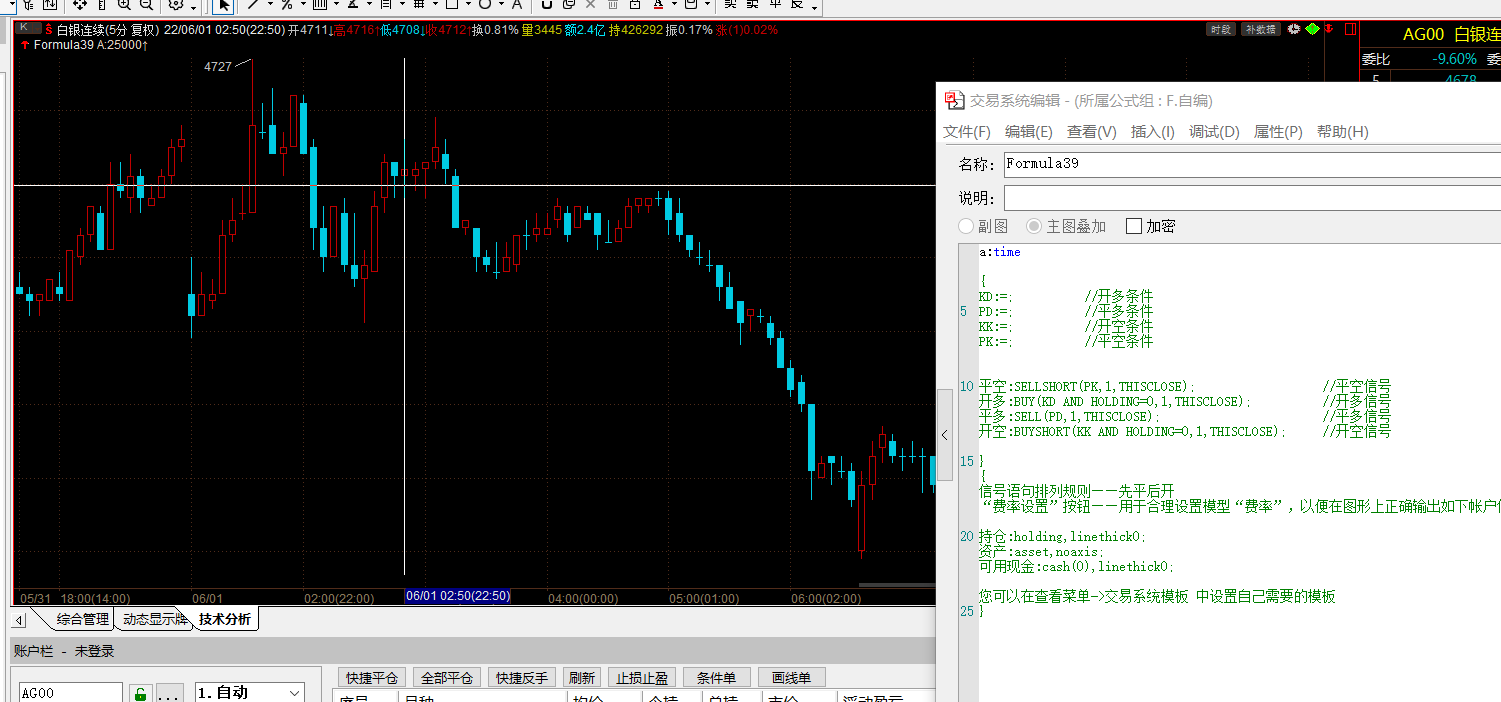Click the red anchor icon on chart
Image resolution: width=1501 pixels, height=702 pixels.
tap(1329, 29)
